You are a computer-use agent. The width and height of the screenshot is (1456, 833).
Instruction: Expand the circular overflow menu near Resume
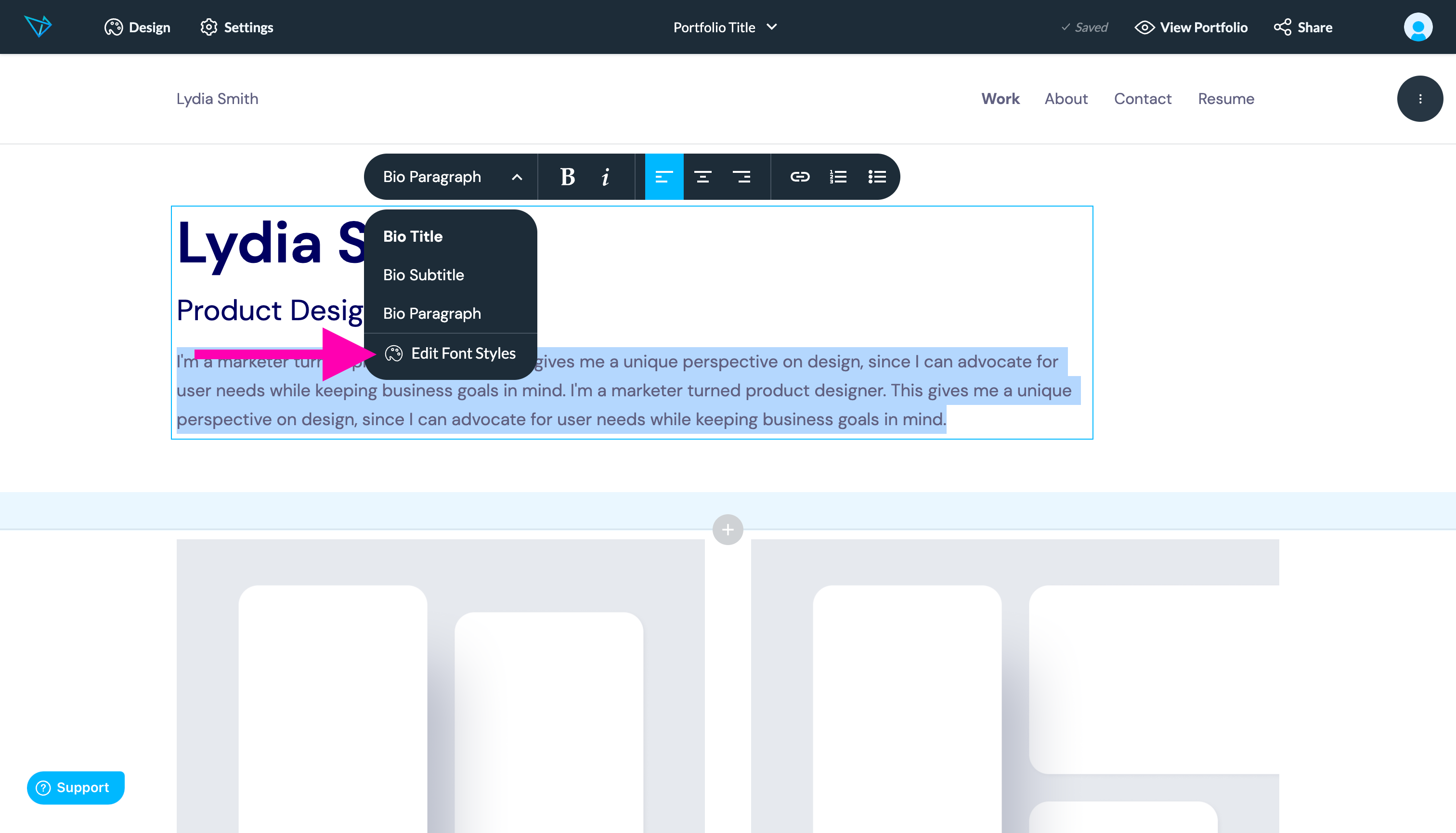click(x=1420, y=98)
